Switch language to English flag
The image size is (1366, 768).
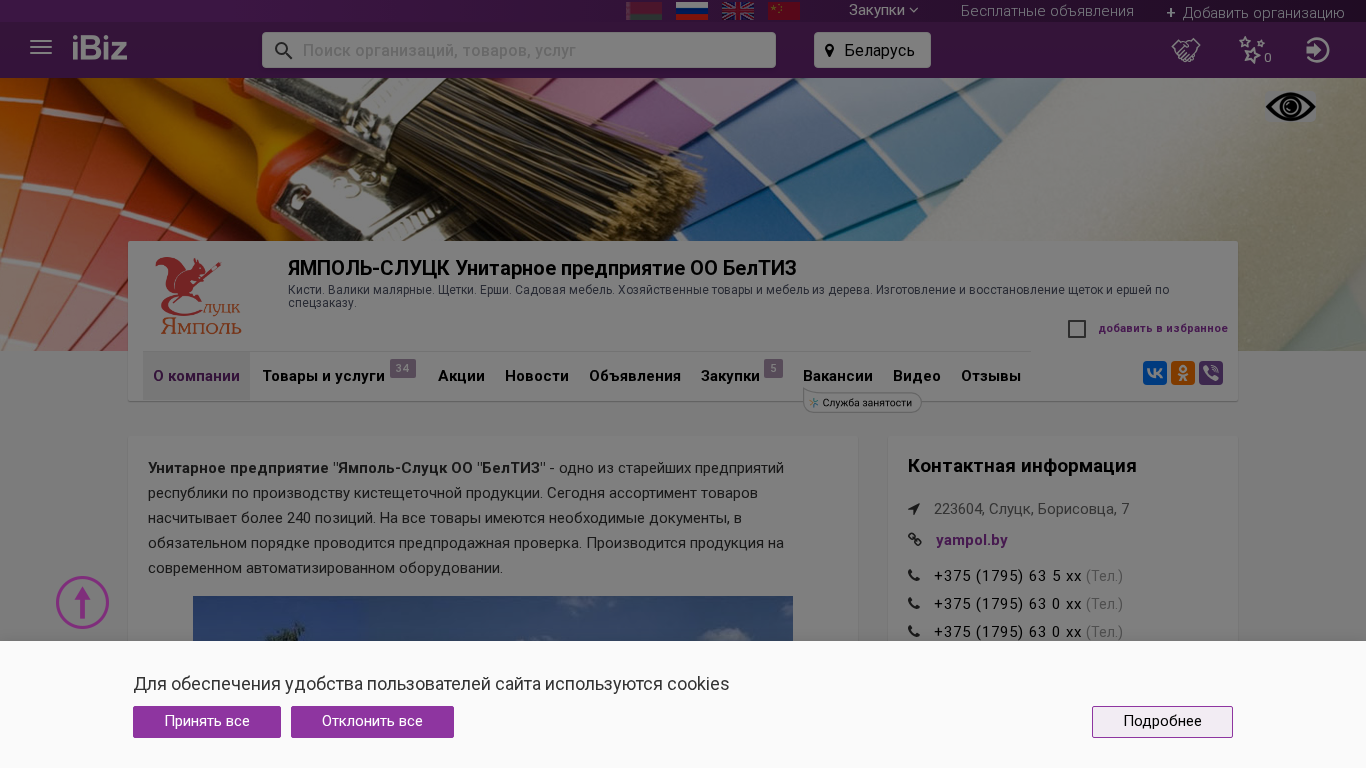coord(738,11)
